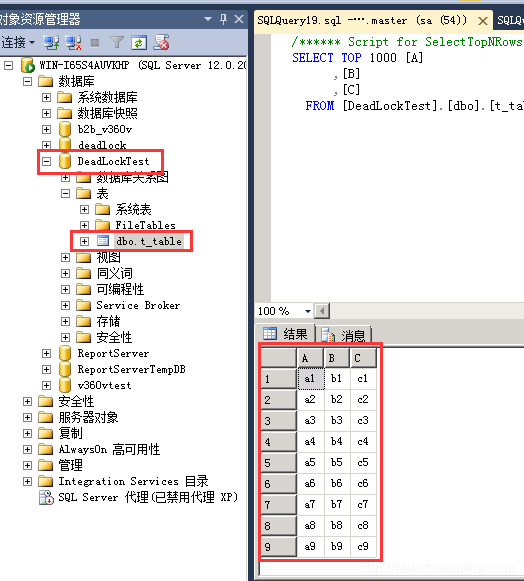Open the 100 % zoom dropdown
Viewport: 524px width, 581px height.
click(x=308, y=311)
